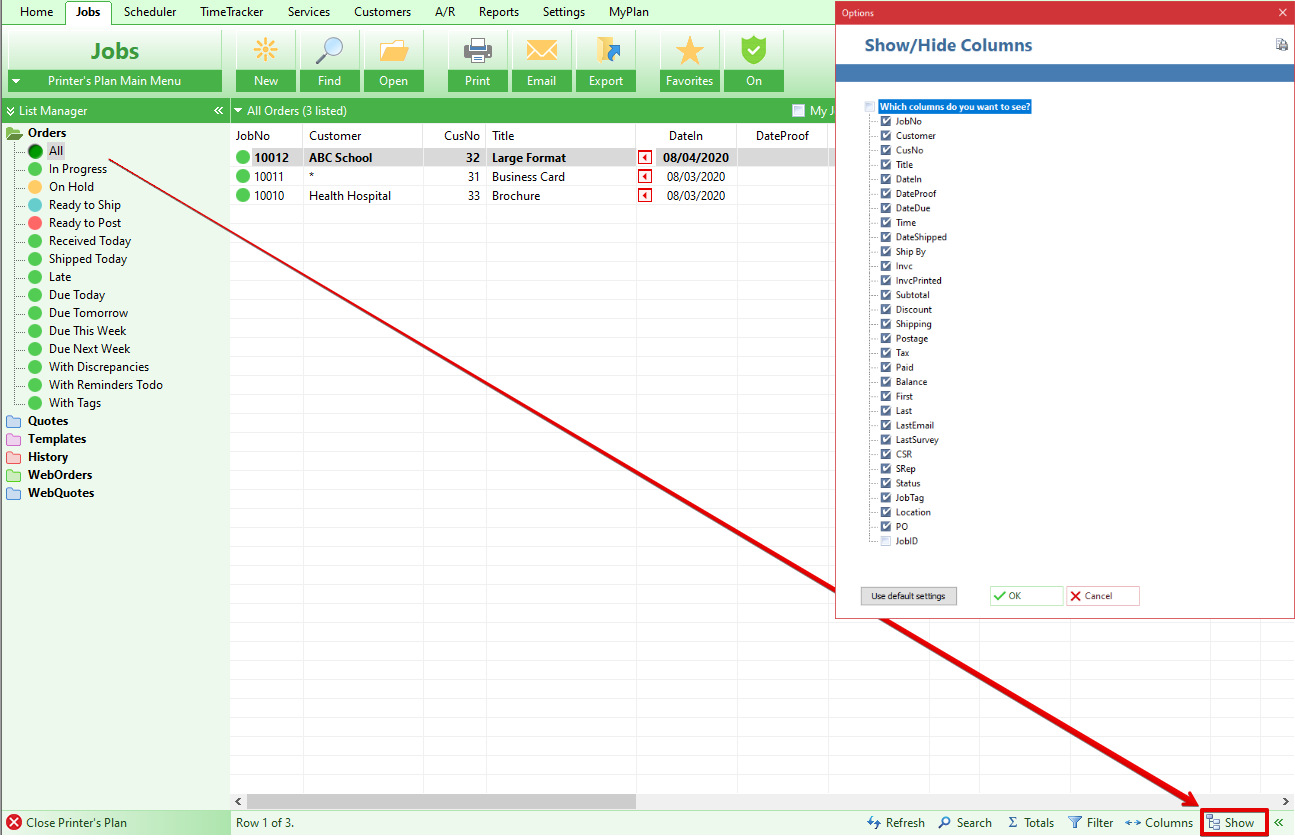Click the Refresh arrows in status bar
The image size is (1295, 840).
pos(874,823)
